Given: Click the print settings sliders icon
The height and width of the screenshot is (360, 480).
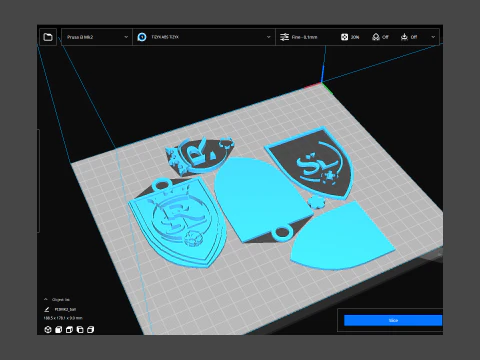Looking at the screenshot, I should click(x=284, y=37).
